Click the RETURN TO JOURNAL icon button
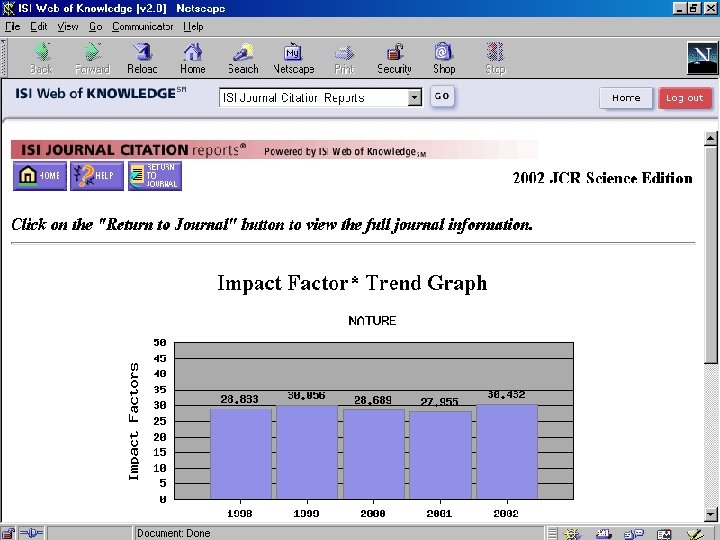 point(155,176)
